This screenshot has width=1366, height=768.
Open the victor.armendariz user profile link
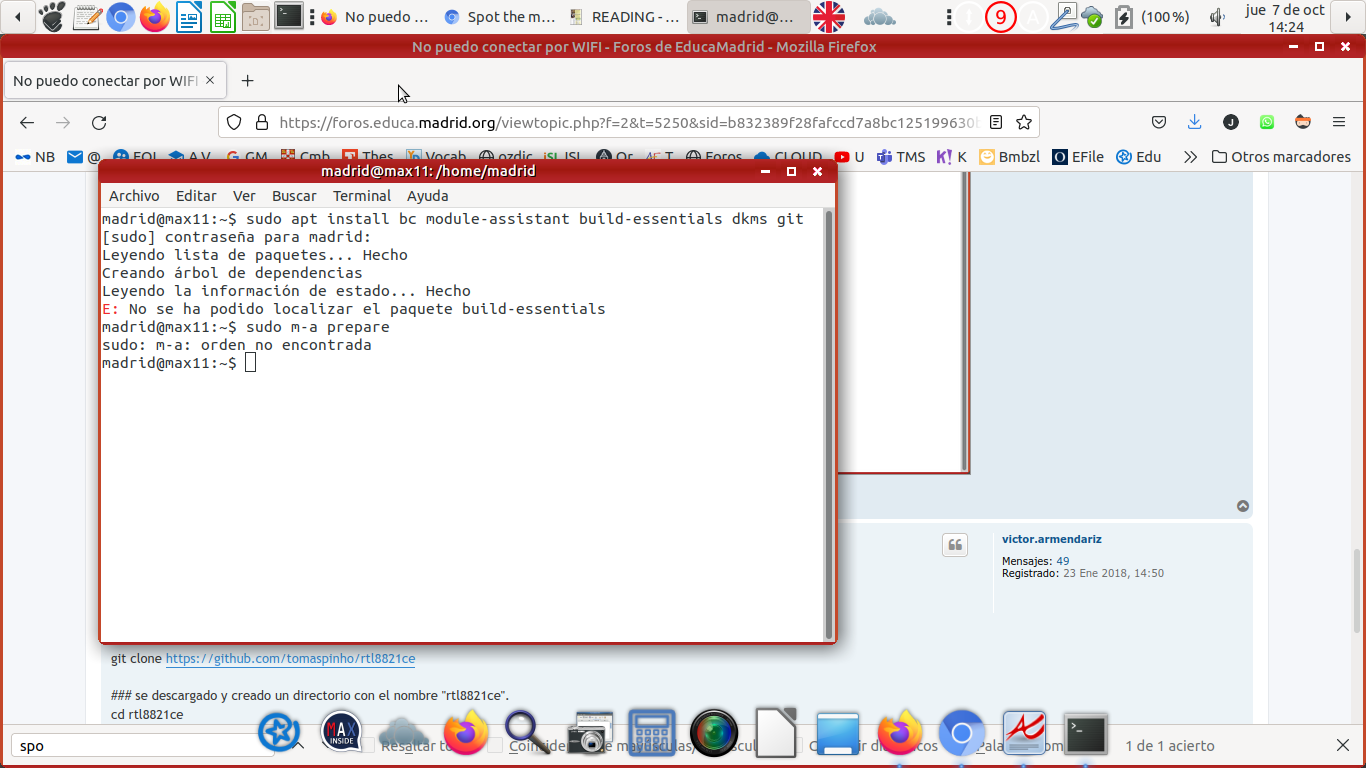pyautogui.click(x=1051, y=539)
